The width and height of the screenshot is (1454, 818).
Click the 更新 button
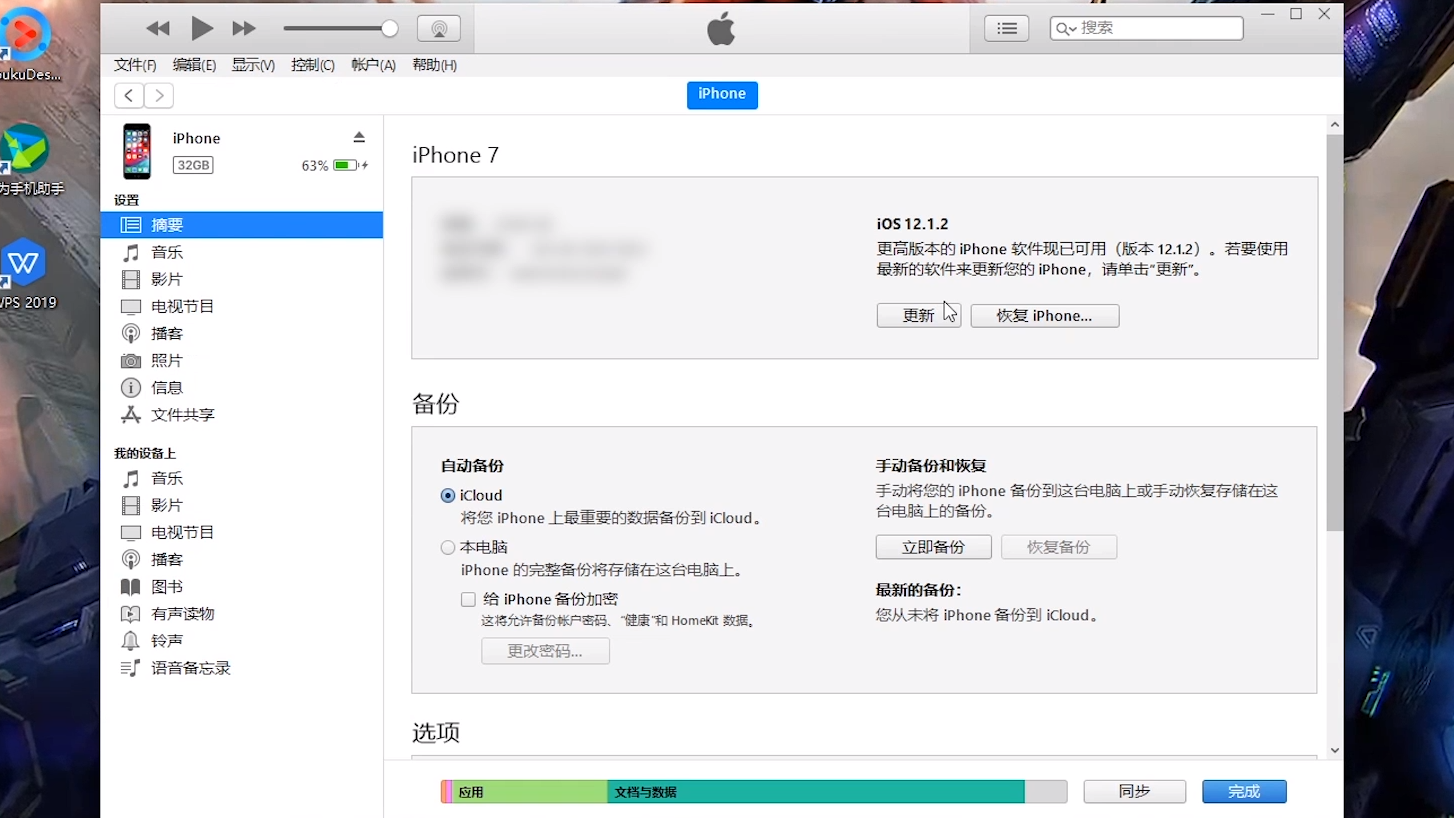pyautogui.click(x=919, y=315)
